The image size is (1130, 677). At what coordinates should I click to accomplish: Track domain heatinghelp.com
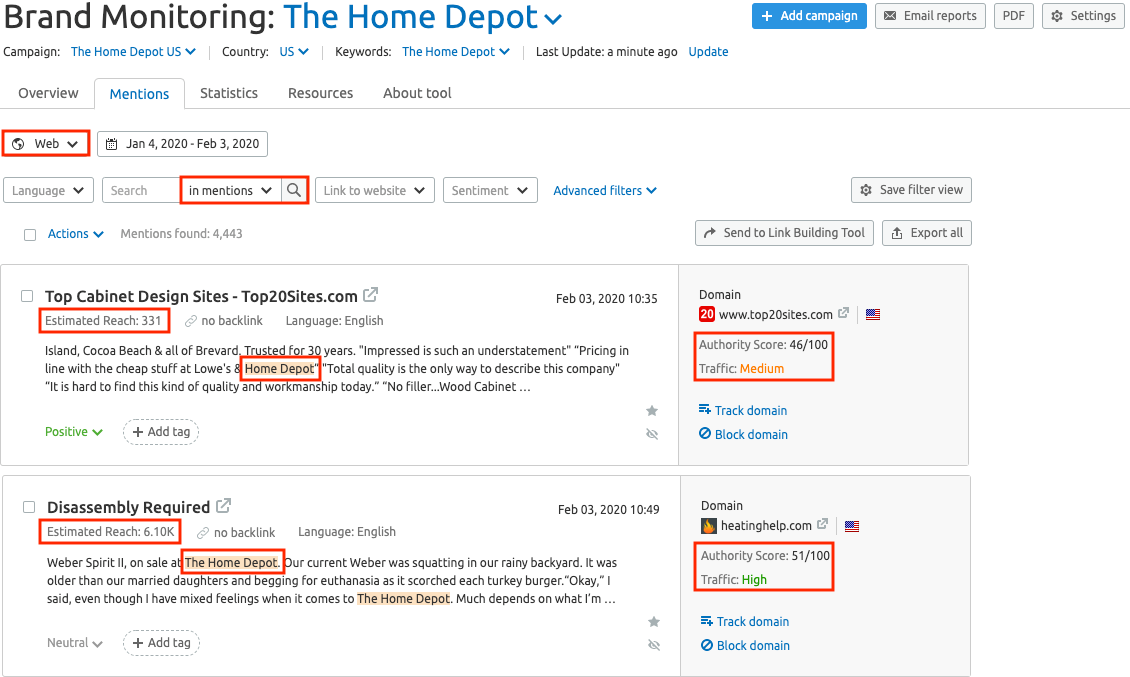(745, 621)
